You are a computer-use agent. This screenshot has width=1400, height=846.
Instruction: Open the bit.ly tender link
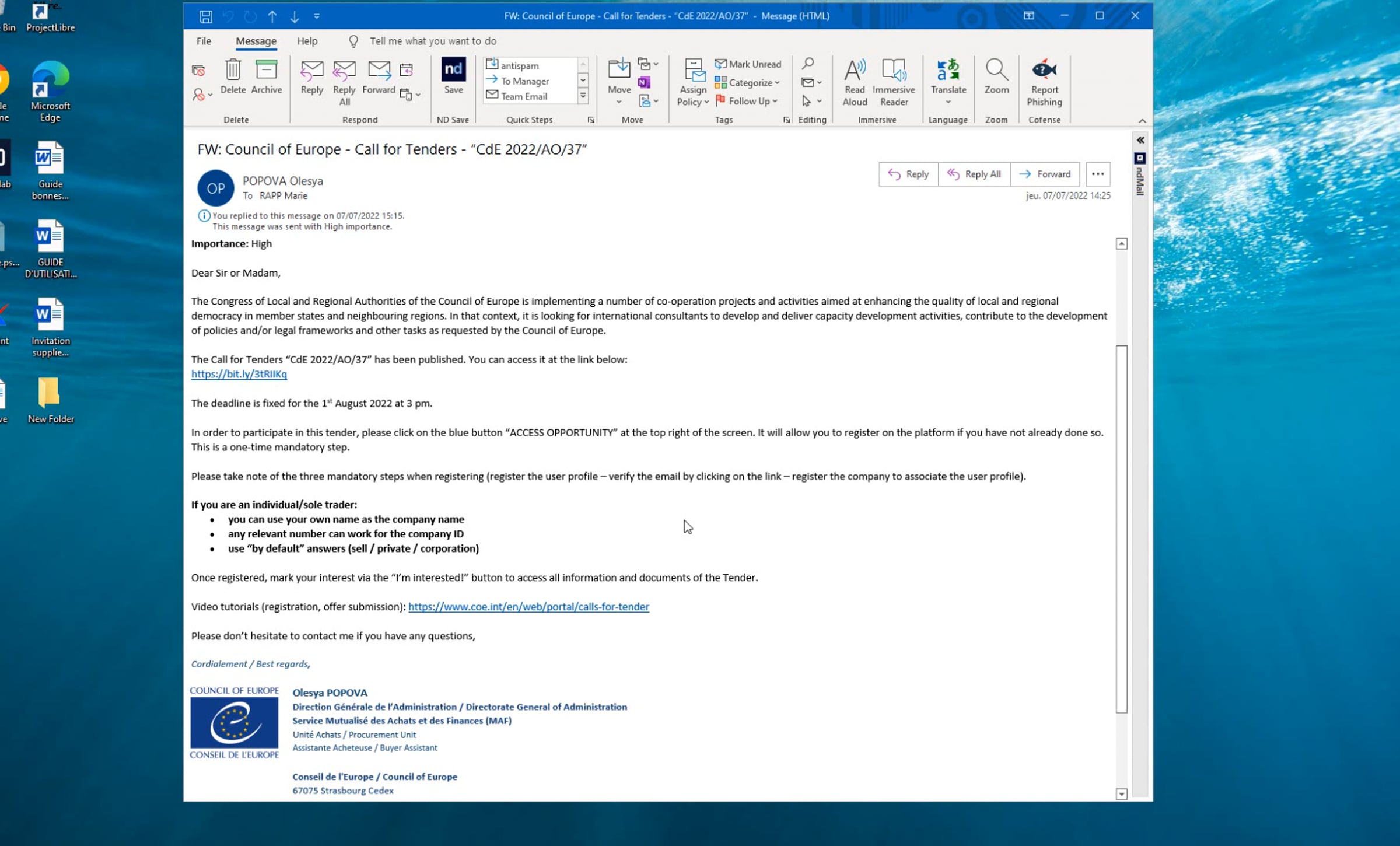(x=239, y=374)
